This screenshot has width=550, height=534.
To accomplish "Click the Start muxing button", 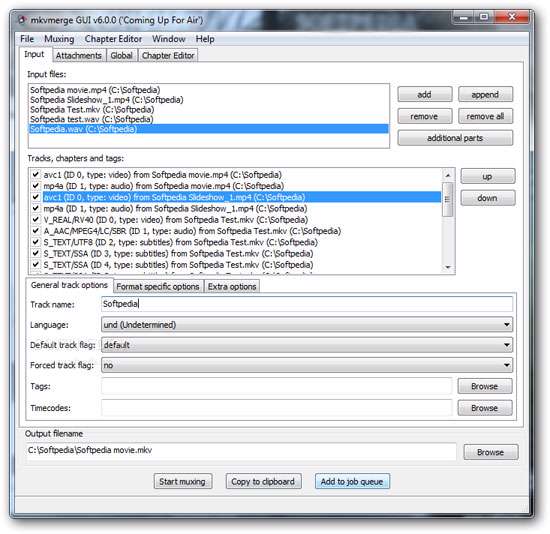I will click(182, 481).
